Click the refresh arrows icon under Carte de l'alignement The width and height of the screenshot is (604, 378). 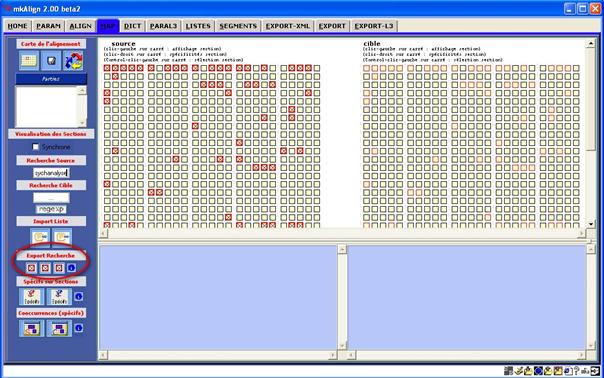73,60
